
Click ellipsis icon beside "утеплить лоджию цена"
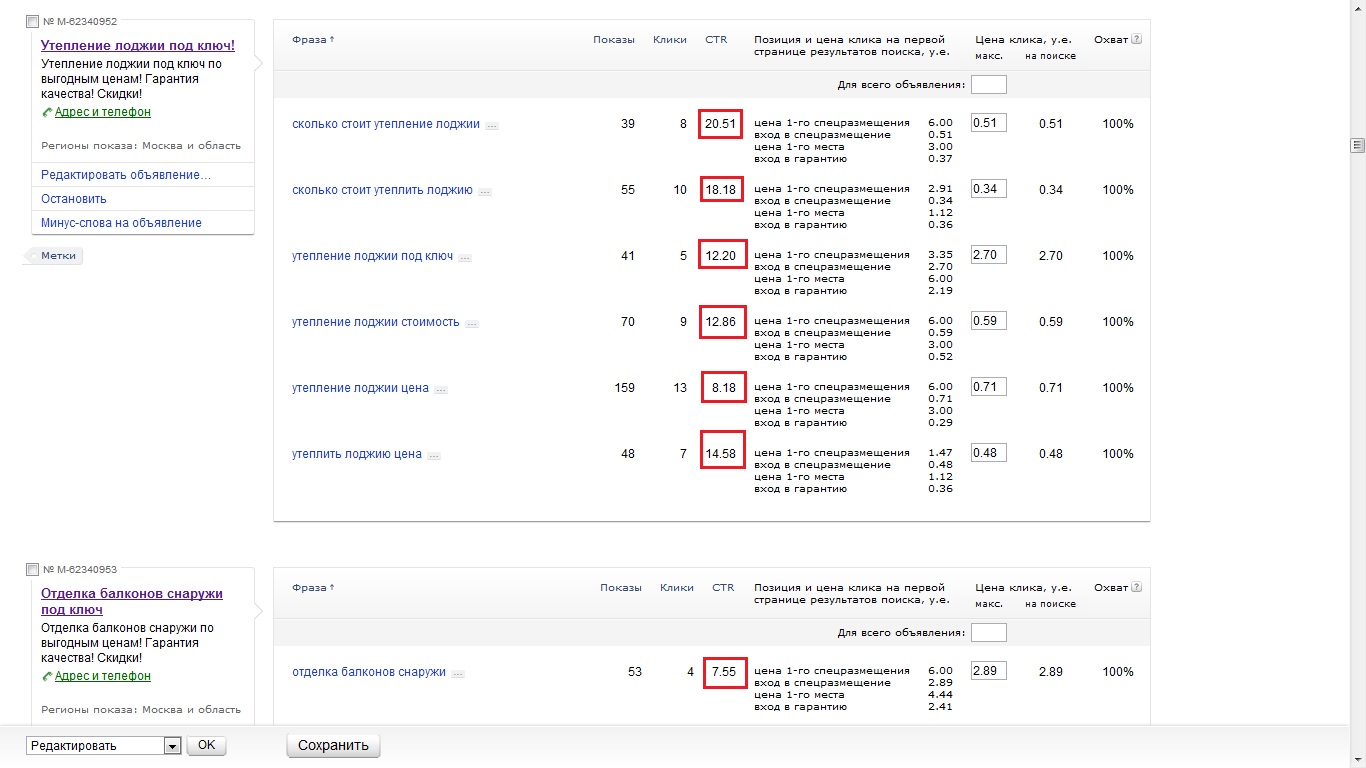(433, 456)
